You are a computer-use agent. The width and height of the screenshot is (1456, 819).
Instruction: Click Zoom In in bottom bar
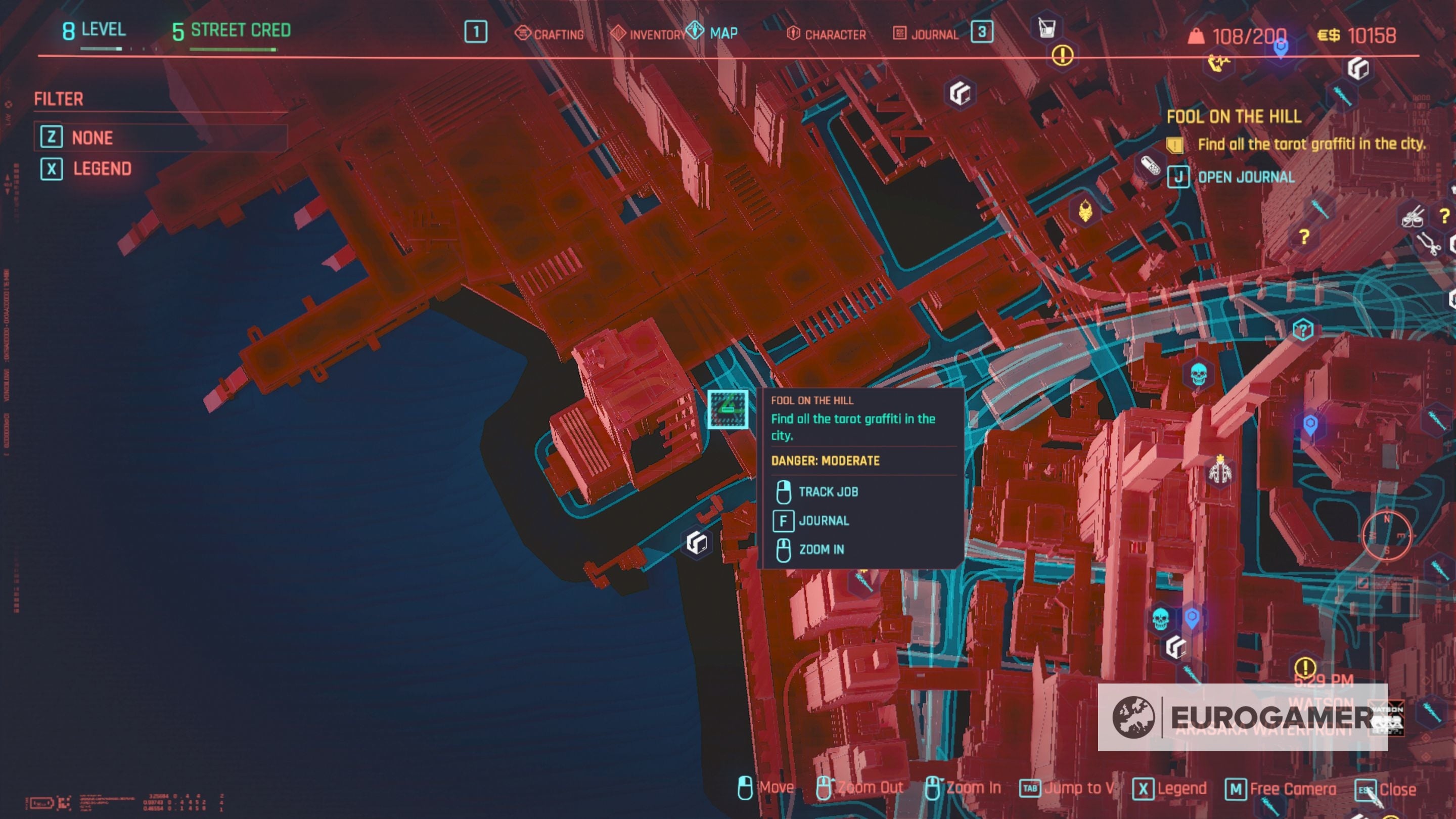pyautogui.click(x=963, y=788)
